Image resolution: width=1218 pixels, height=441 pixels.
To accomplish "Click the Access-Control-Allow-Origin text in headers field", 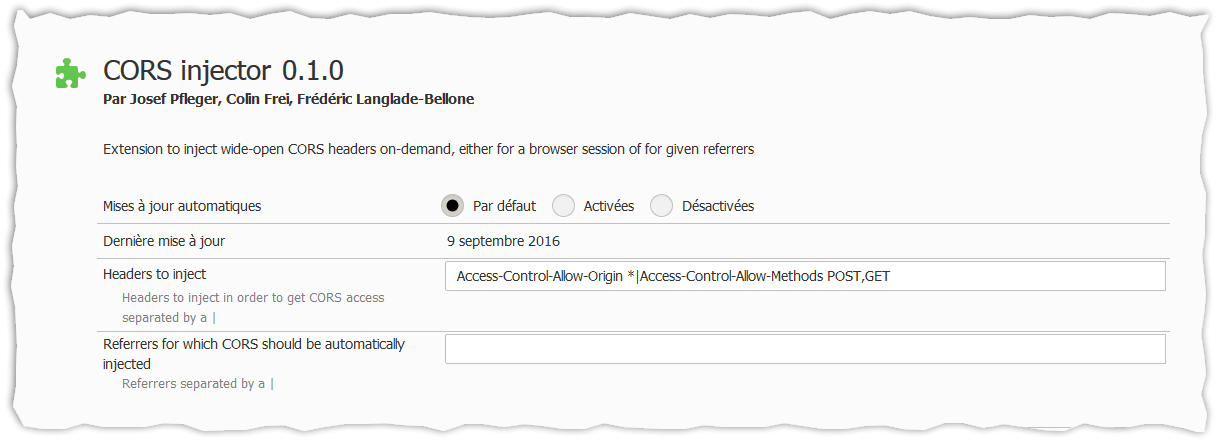I will (541, 276).
